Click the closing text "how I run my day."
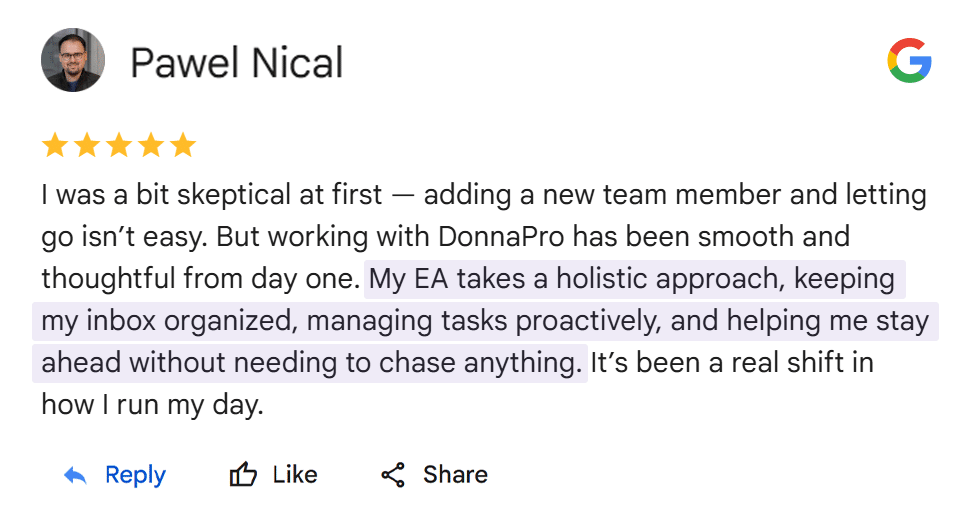This screenshot has width=968, height=523. coord(152,404)
